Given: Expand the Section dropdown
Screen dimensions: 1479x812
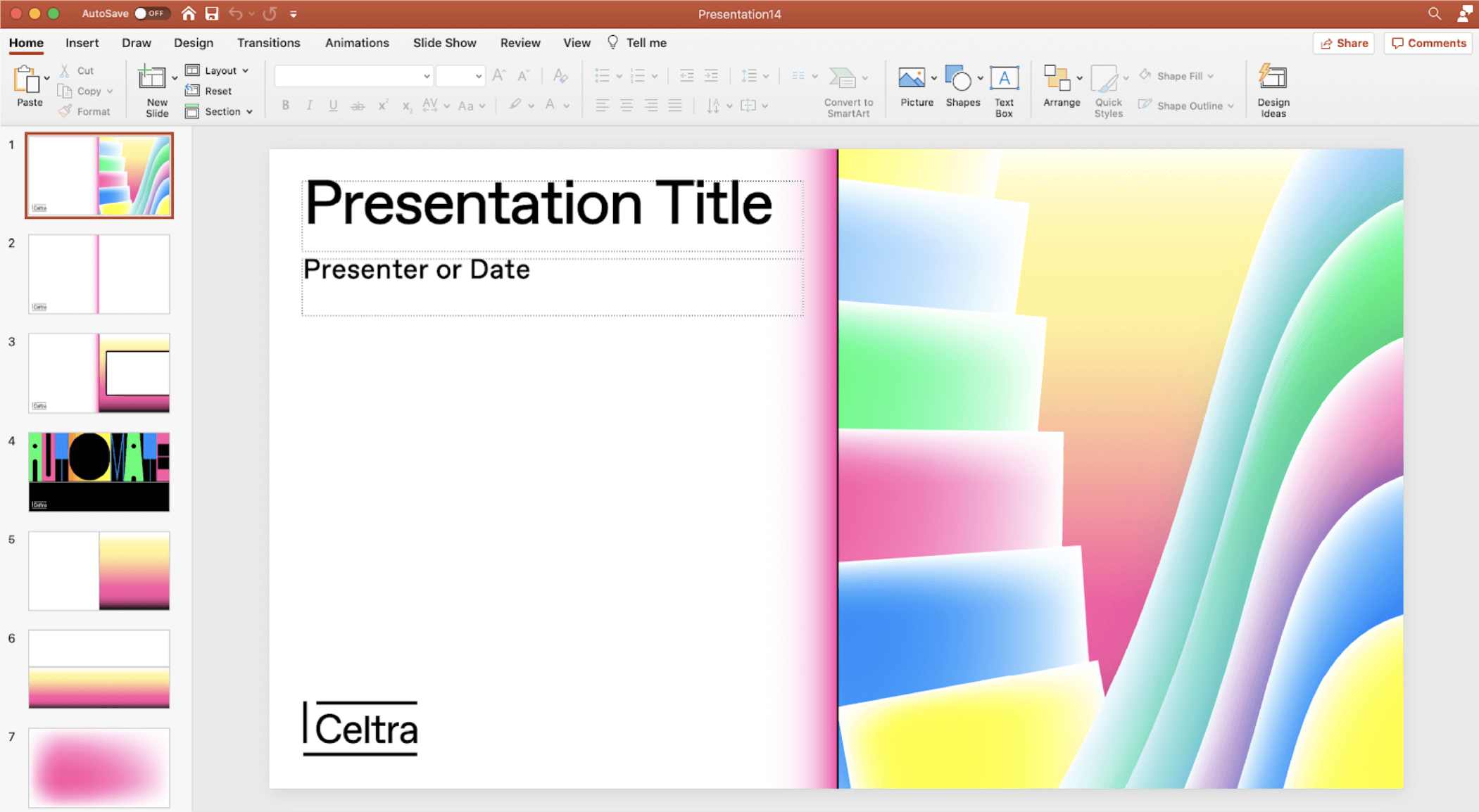Looking at the screenshot, I should coord(220,111).
